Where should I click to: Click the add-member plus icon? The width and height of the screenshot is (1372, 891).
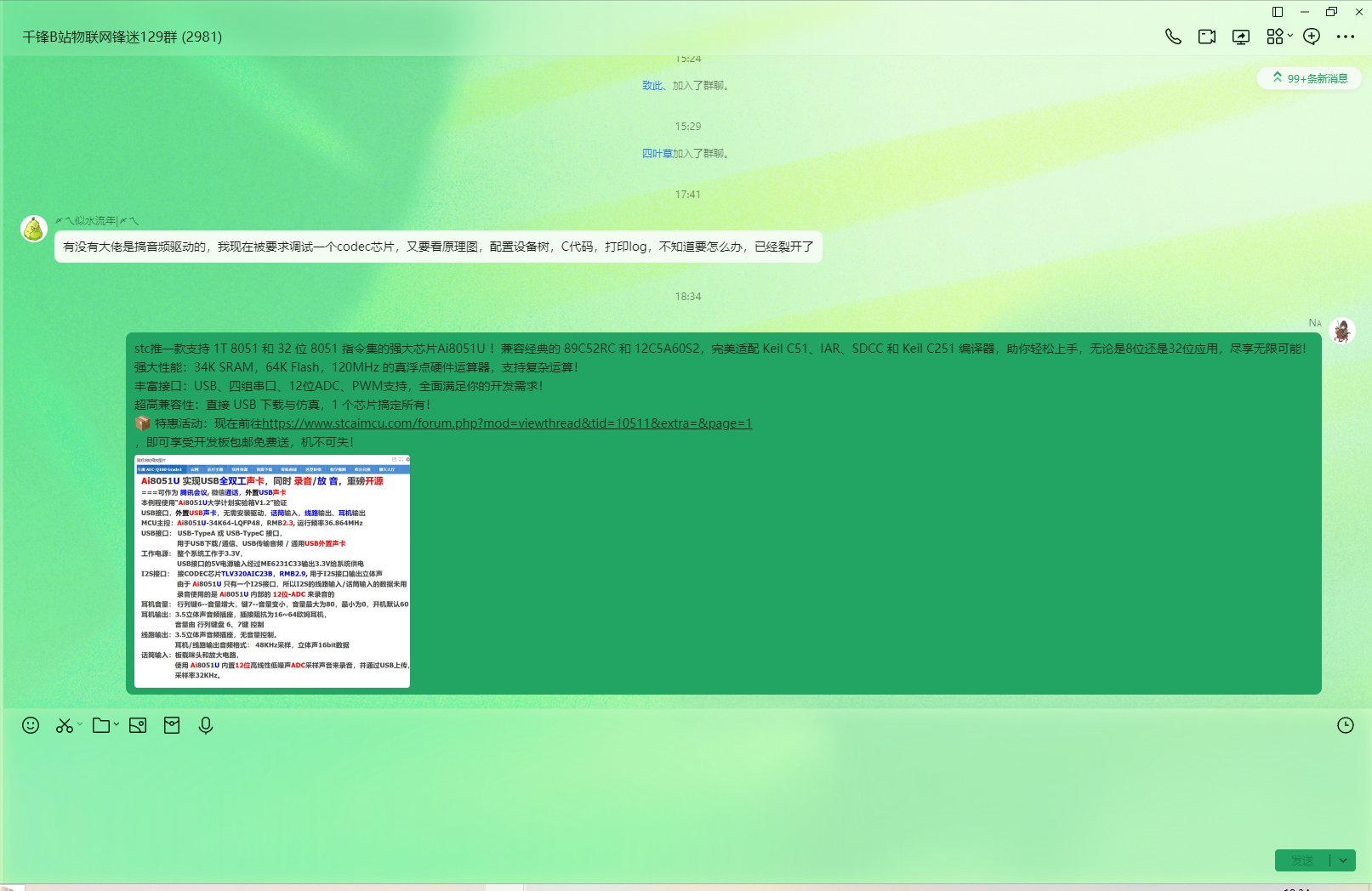(x=1312, y=37)
